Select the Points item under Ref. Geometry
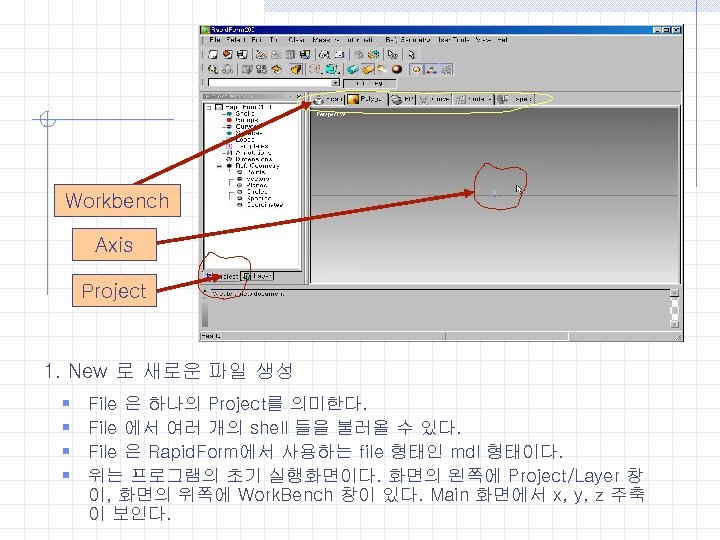720x540 pixels. click(256, 172)
